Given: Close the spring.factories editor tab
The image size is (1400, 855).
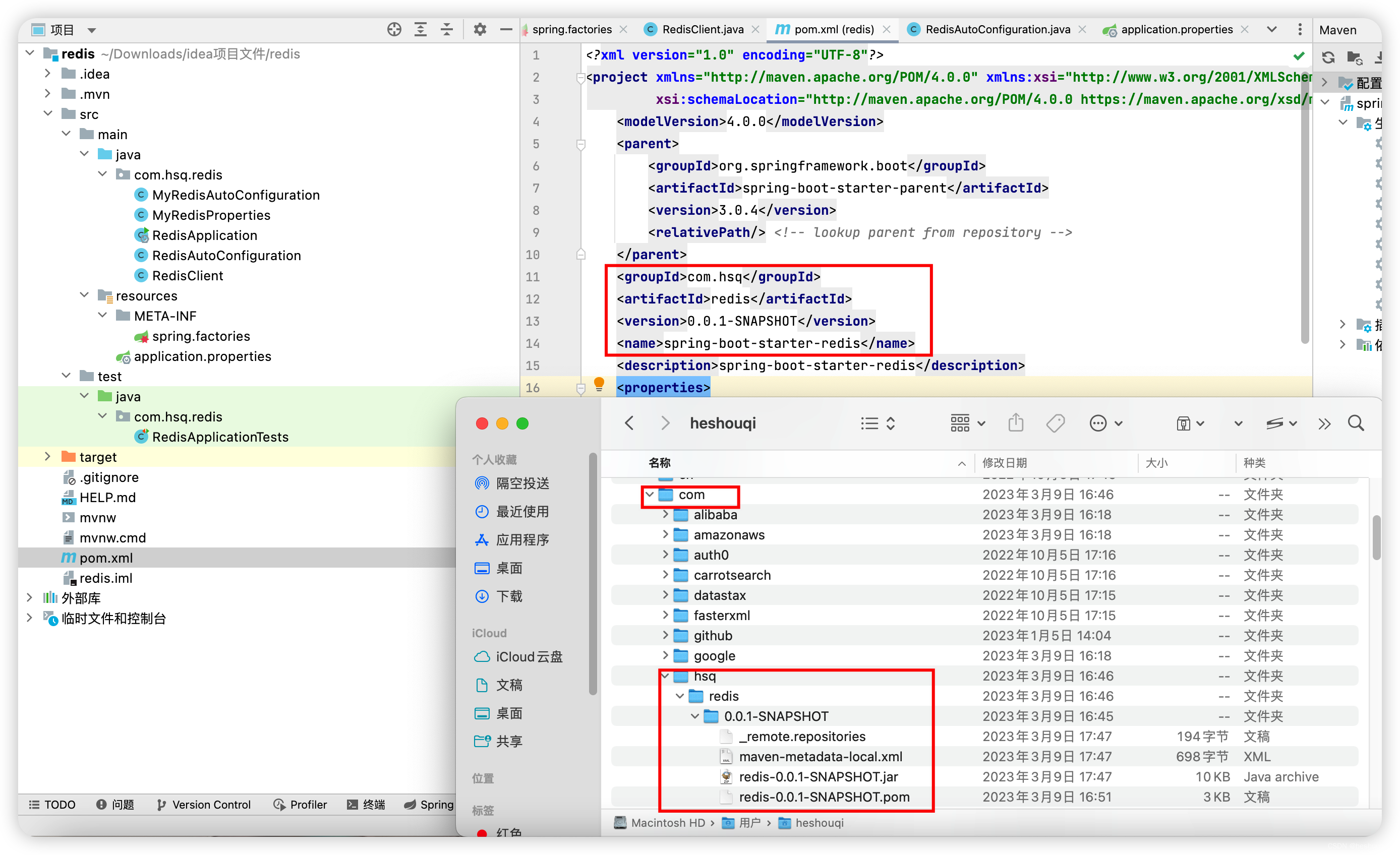Looking at the screenshot, I should pos(623,30).
